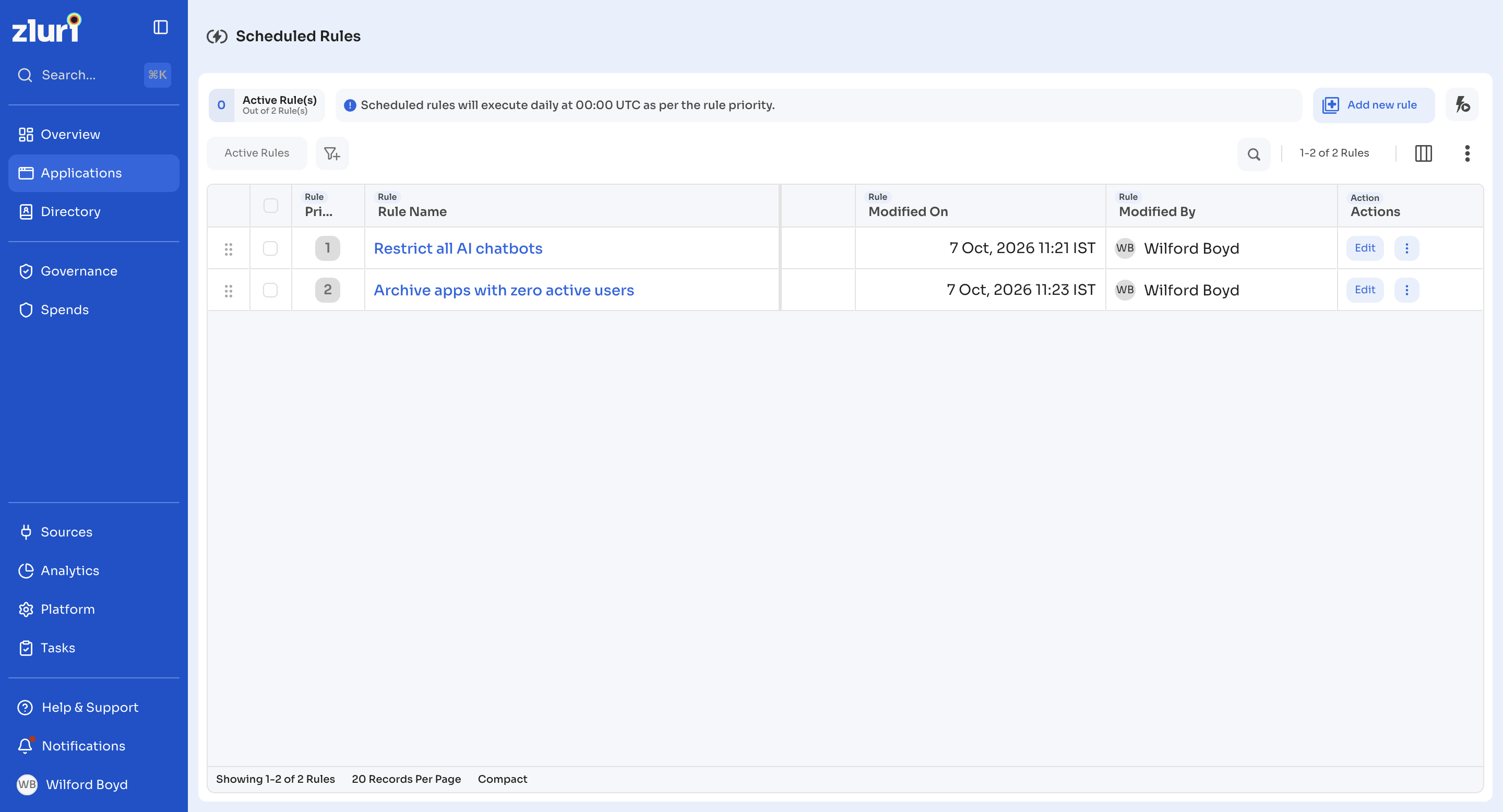Open 20 Records Per Page selector

[x=406, y=779]
